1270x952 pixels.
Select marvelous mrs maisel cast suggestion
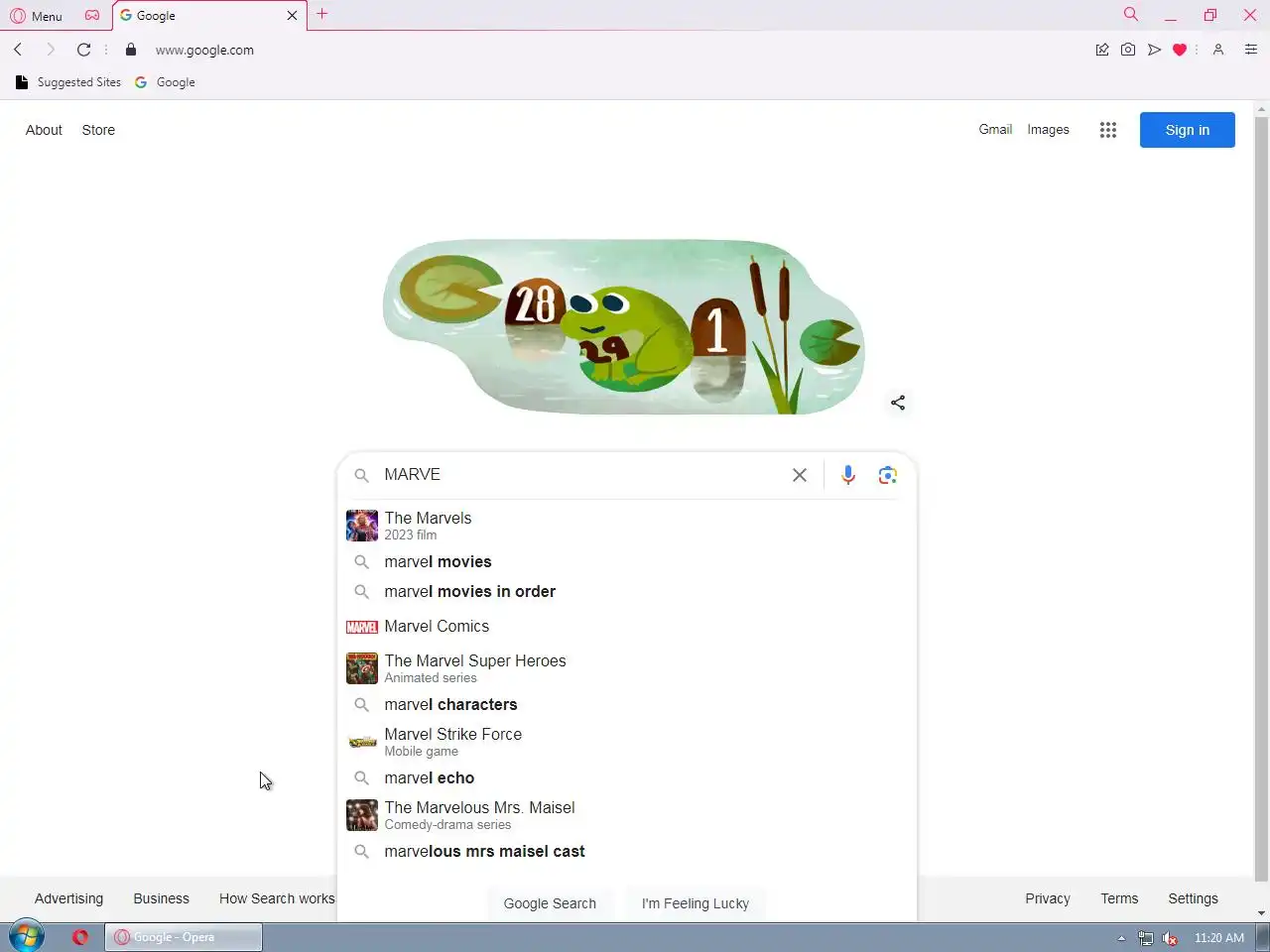627,851
